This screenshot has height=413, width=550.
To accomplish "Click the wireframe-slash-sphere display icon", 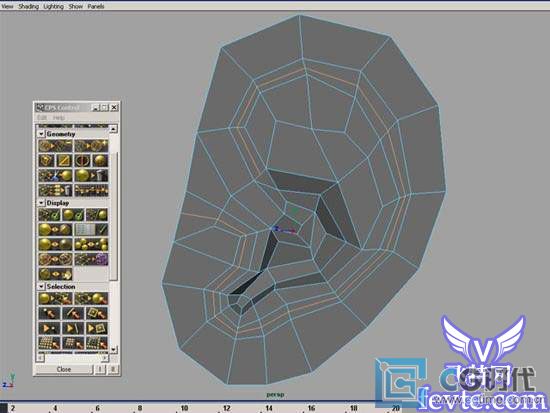I will click(97, 215).
